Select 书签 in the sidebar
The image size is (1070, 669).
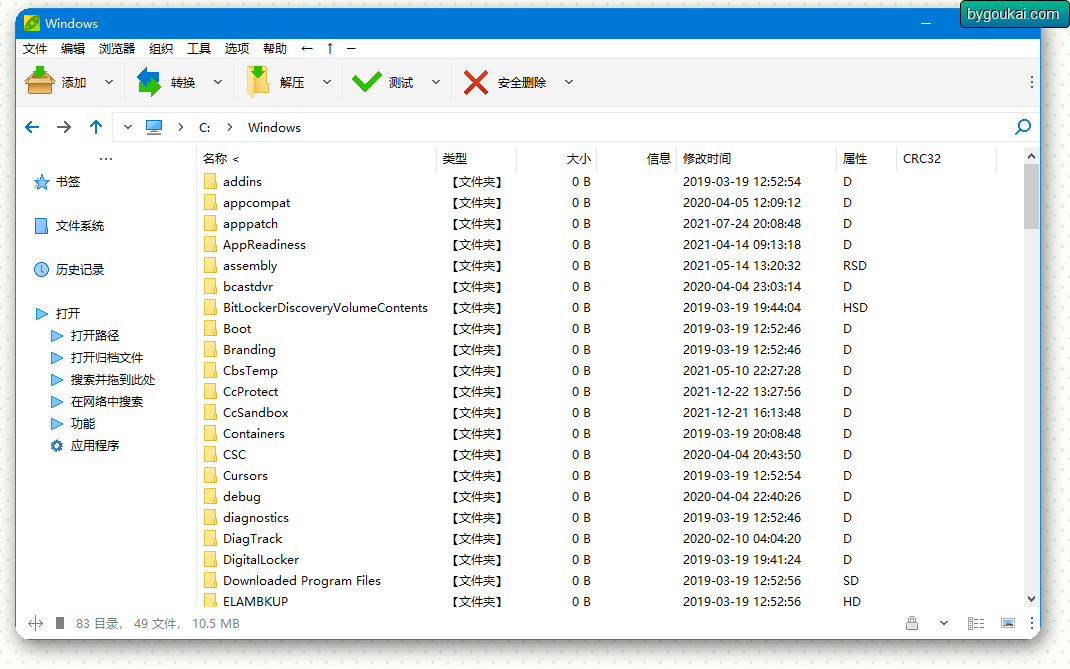coord(67,182)
